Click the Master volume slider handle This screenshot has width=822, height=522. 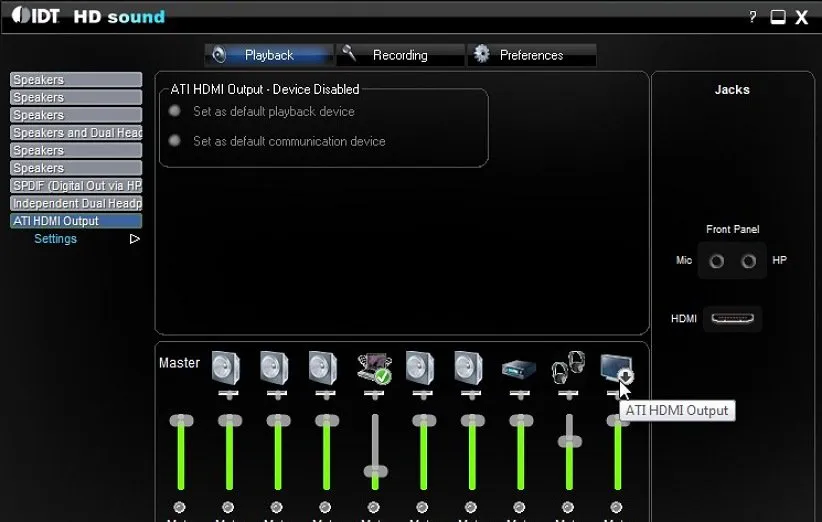click(181, 421)
